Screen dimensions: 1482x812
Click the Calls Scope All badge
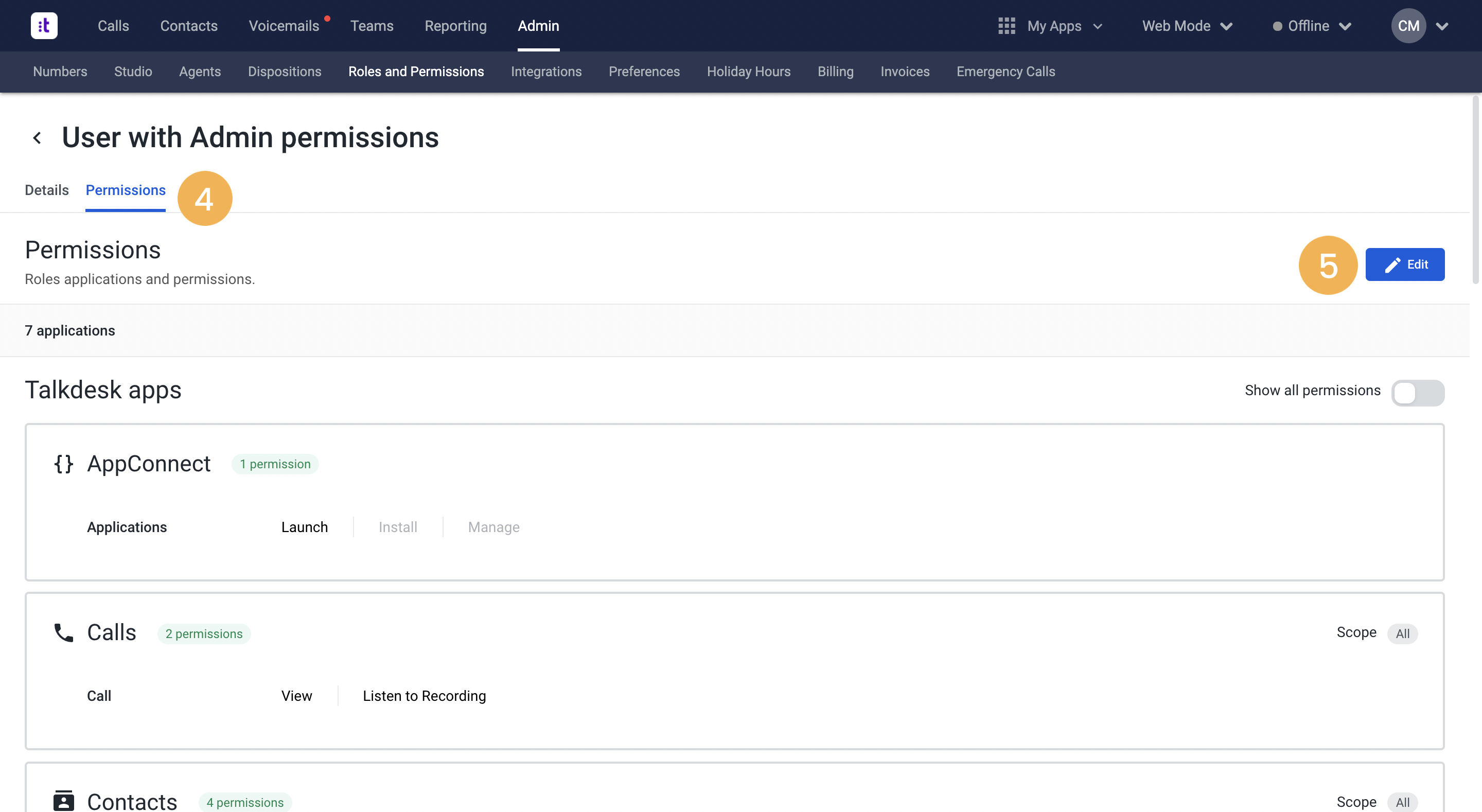coord(1403,633)
